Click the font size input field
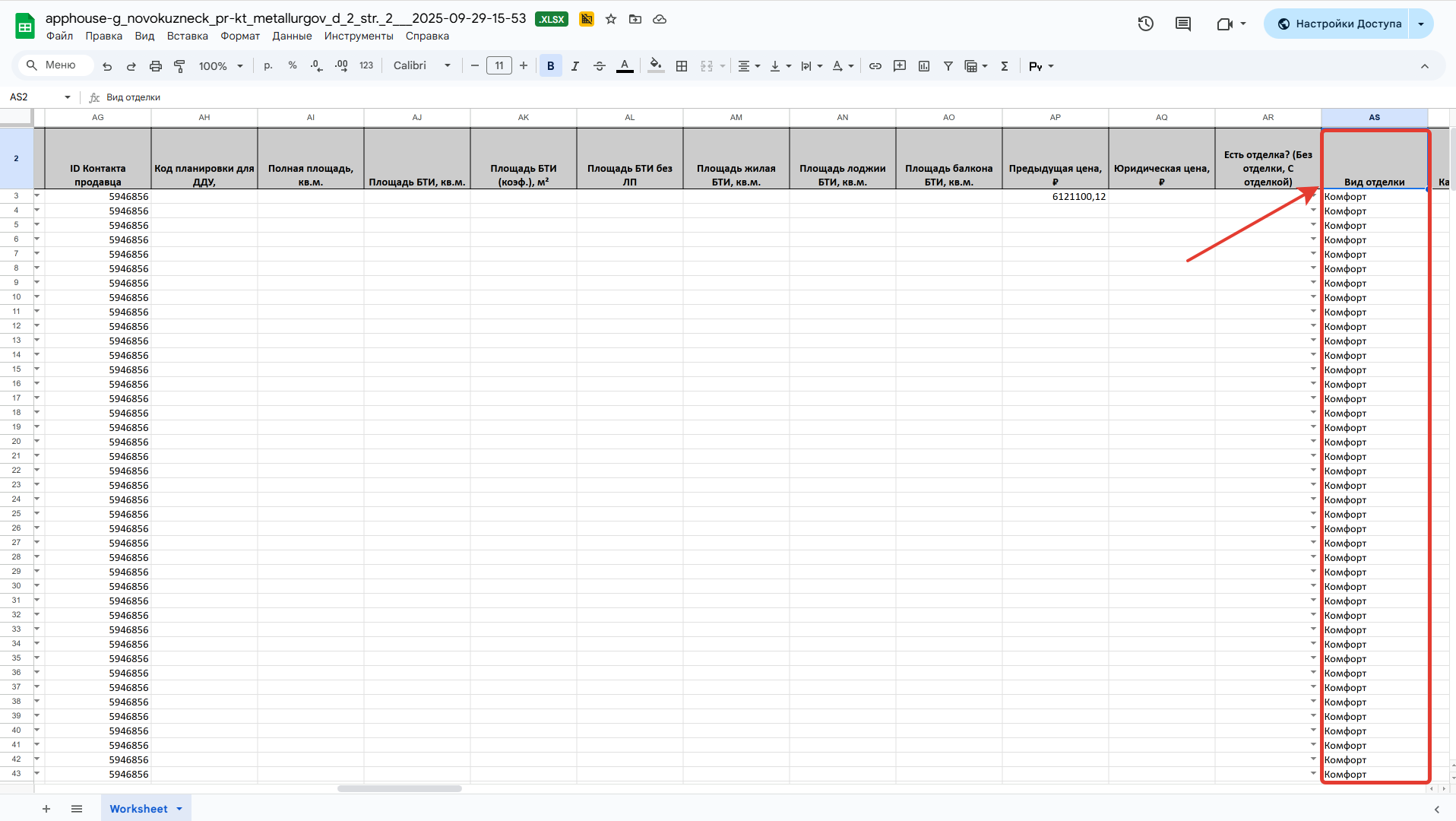 499,66
